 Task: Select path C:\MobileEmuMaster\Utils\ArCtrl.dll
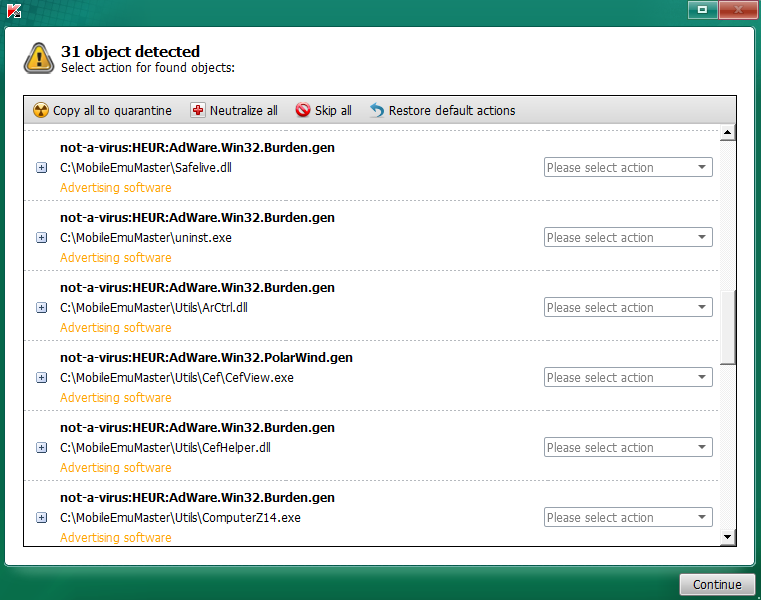(x=154, y=307)
